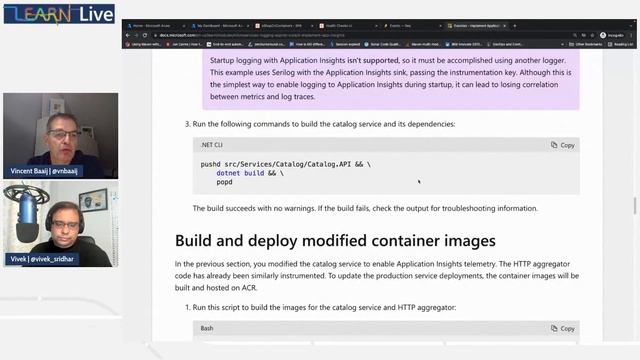640x360 pixels.
Task: Click the zoom magnifier icon in address bar
Action: click(x=575, y=36)
